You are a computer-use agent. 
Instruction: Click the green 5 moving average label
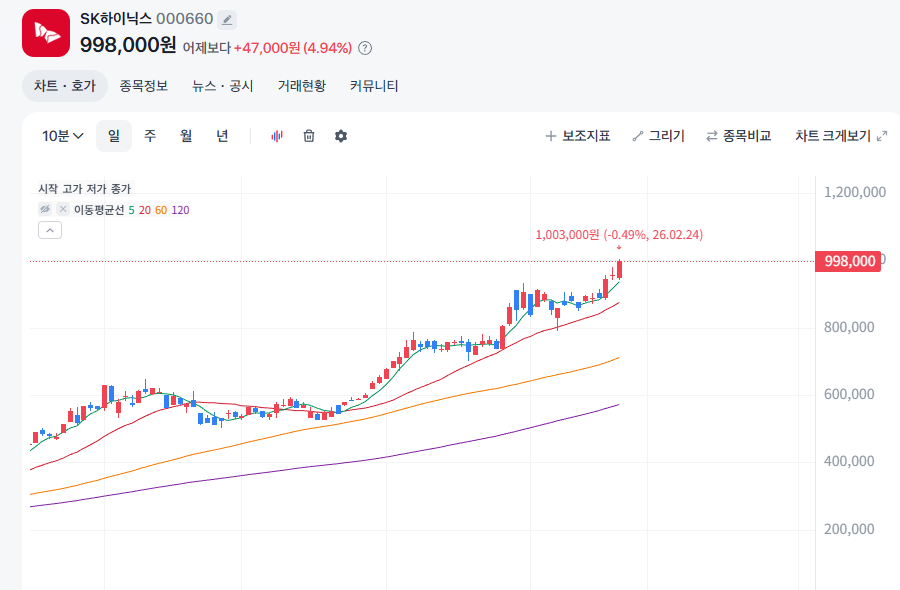[131, 210]
